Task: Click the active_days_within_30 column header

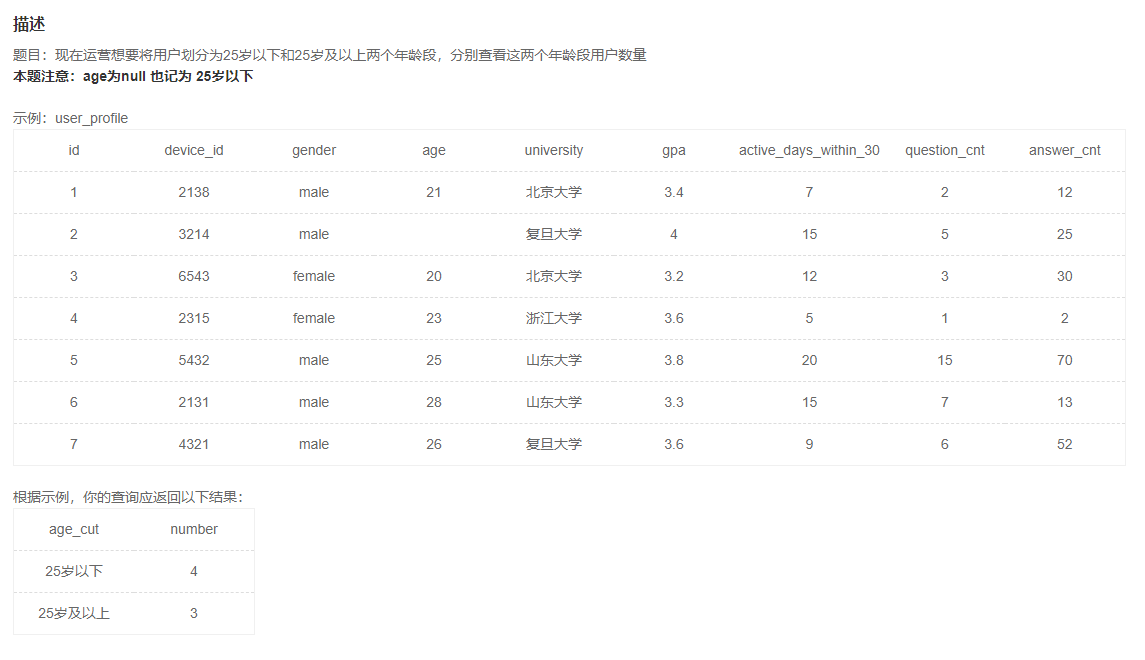Action: pos(809,150)
